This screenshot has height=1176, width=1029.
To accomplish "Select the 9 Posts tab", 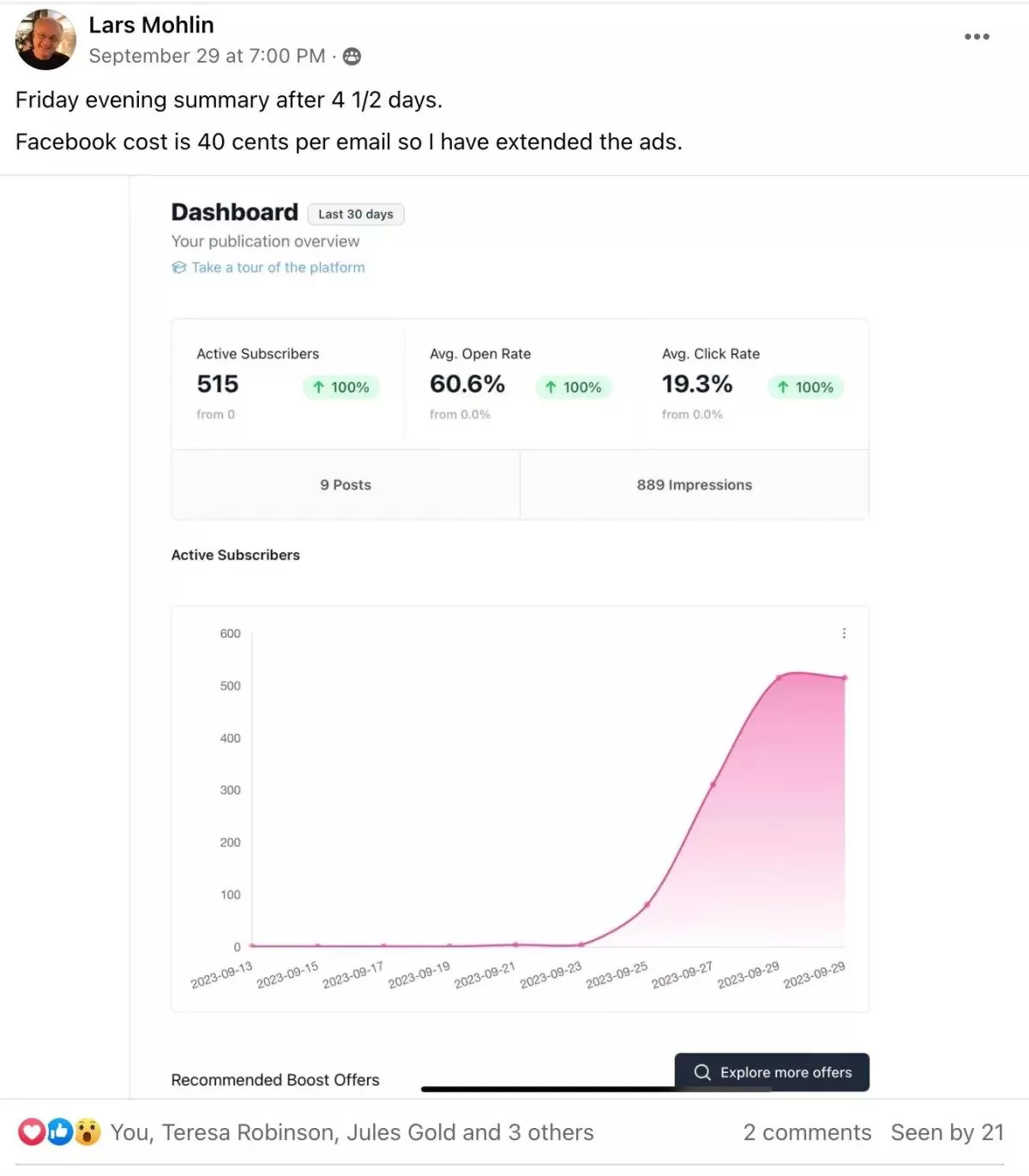I will (x=346, y=485).
